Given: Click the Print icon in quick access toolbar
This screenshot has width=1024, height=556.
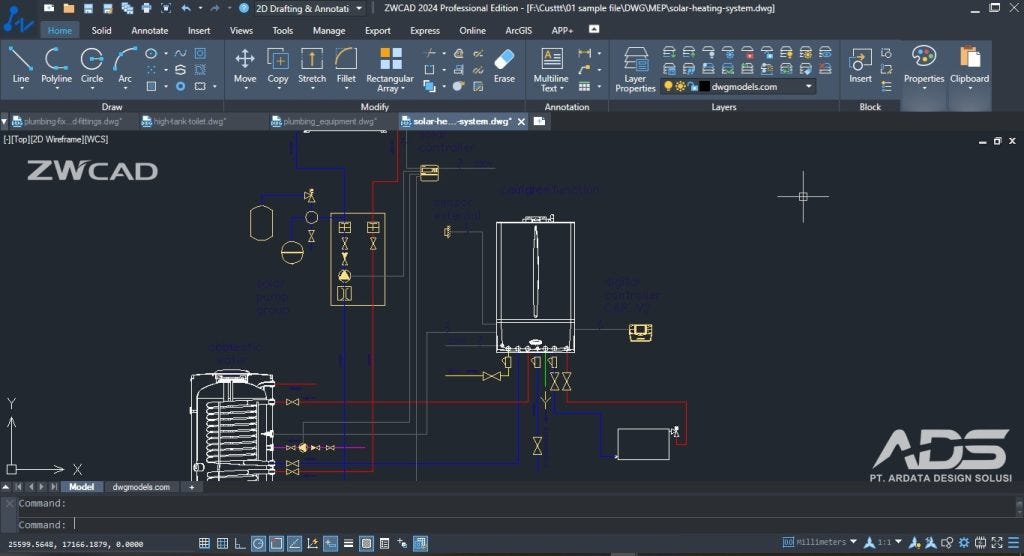Looking at the screenshot, I should pos(146,8).
